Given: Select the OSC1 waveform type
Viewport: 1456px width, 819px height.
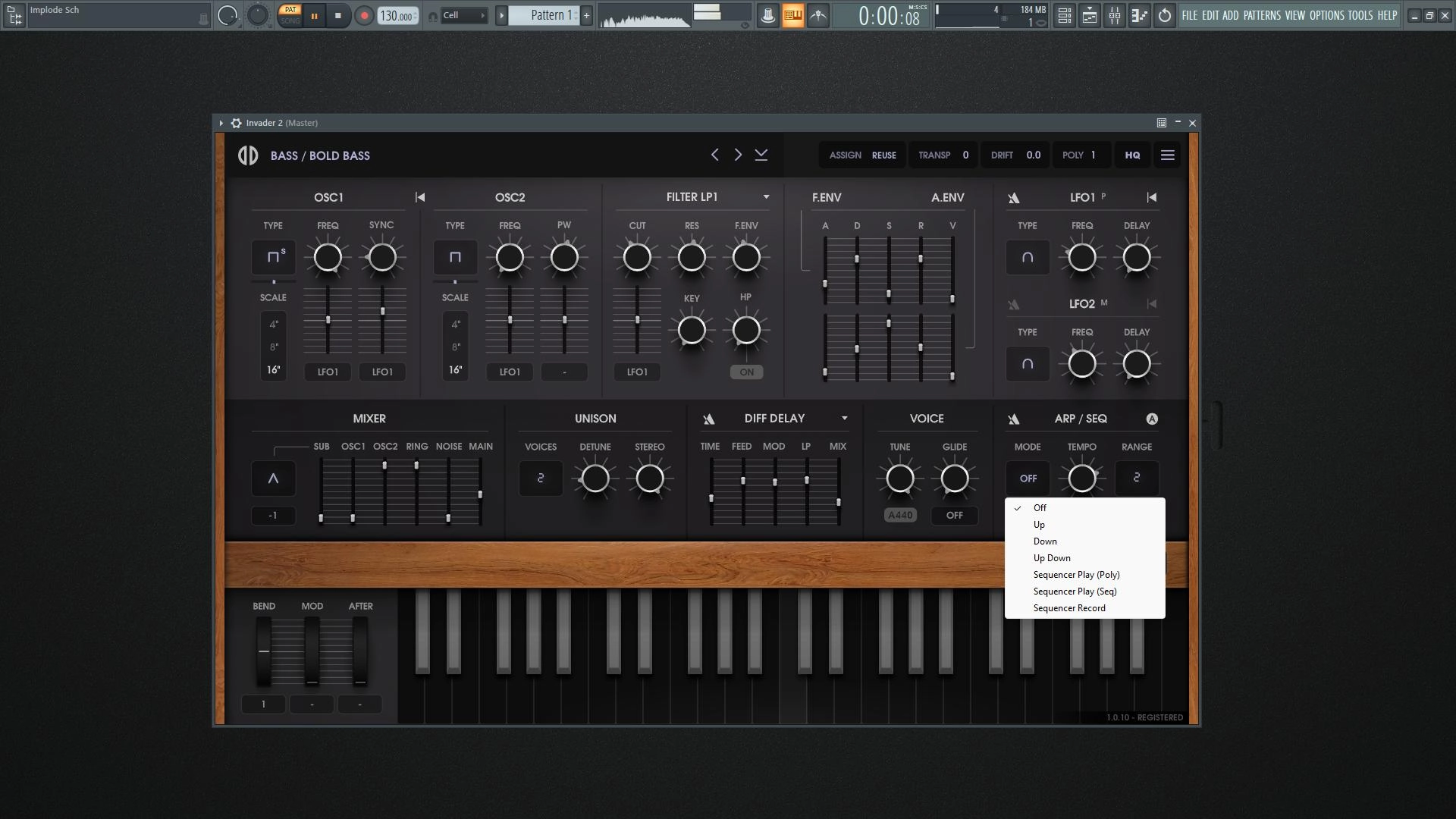Looking at the screenshot, I should click(x=273, y=257).
